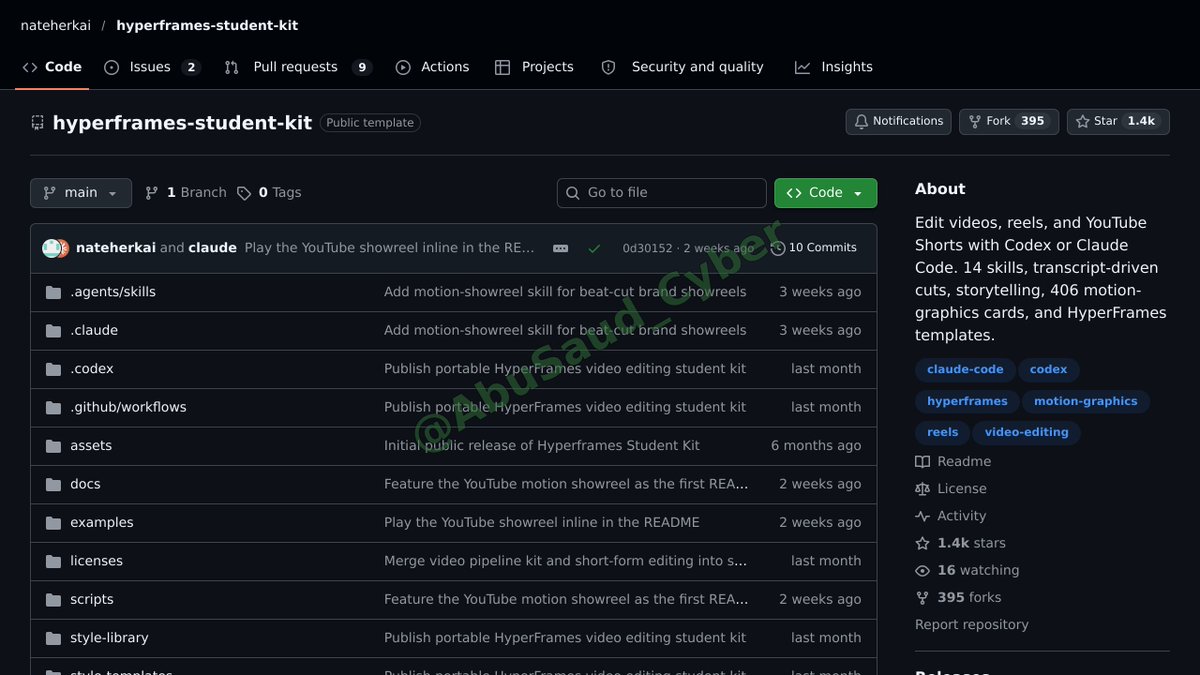
Task: View the 0 Tags link
Action: (269, 193)
